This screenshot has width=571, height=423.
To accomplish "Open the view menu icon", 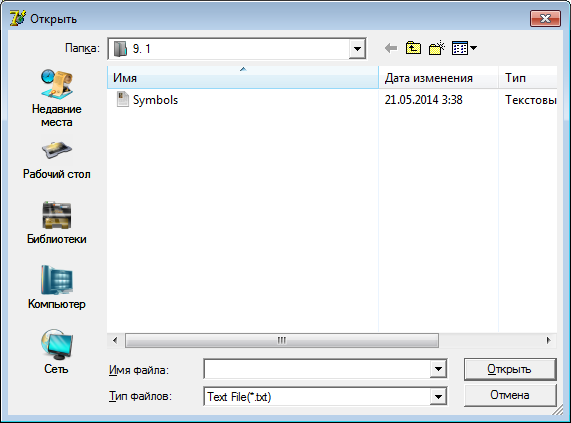I will pyautogui.click(x=464, y=48).
